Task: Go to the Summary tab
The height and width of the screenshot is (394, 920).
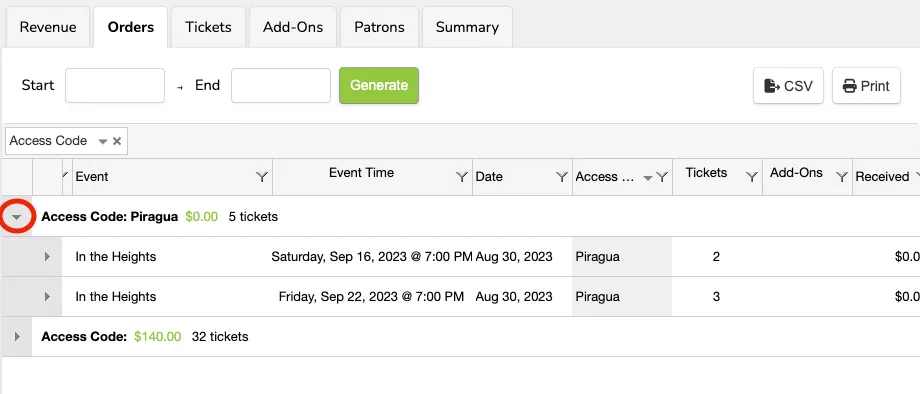Action: 467,27
